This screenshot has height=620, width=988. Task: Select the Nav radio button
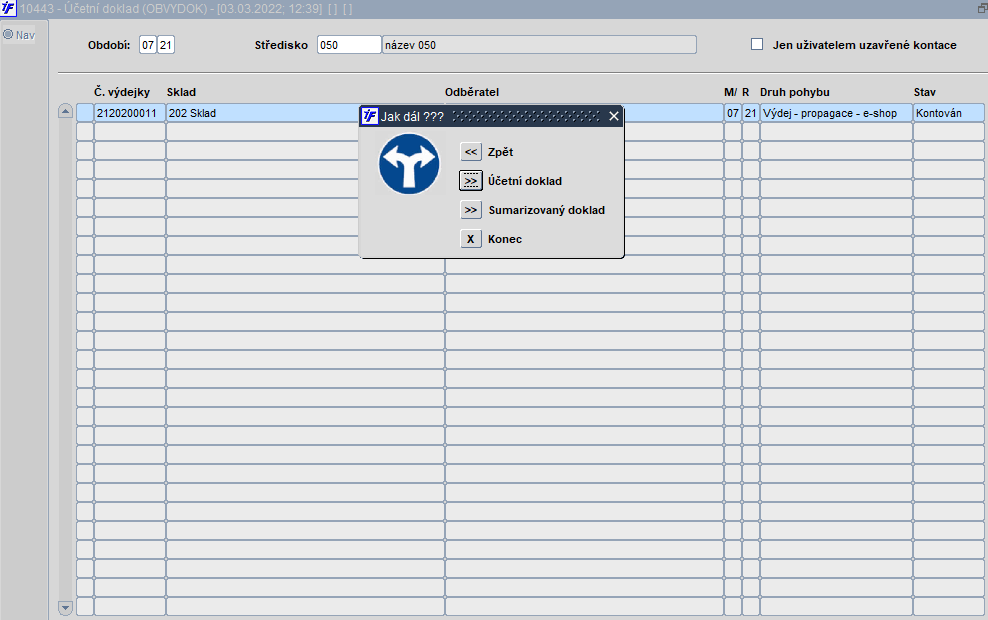pos(8,35)
